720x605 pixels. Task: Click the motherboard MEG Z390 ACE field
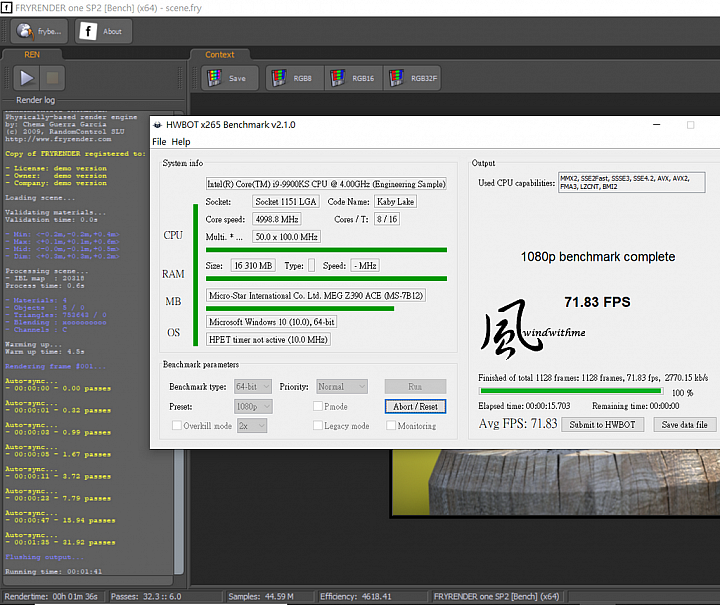316,295
